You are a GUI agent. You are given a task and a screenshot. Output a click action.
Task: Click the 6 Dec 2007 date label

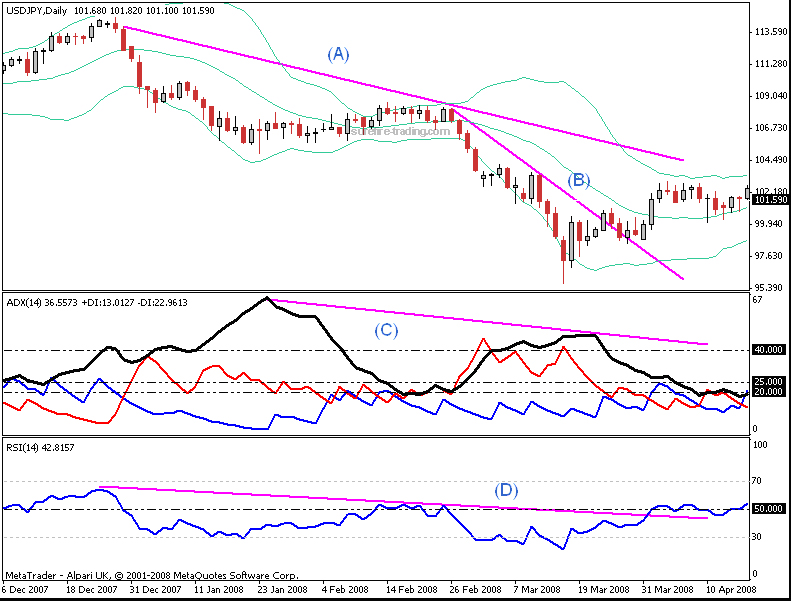pyautogui.click(x=26, y=589)
